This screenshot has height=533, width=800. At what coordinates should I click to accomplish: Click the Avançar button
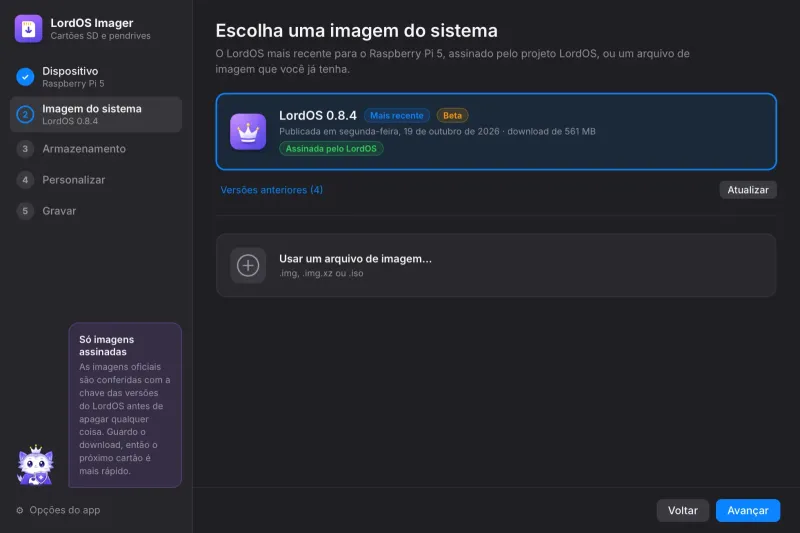tap(747, 511)
